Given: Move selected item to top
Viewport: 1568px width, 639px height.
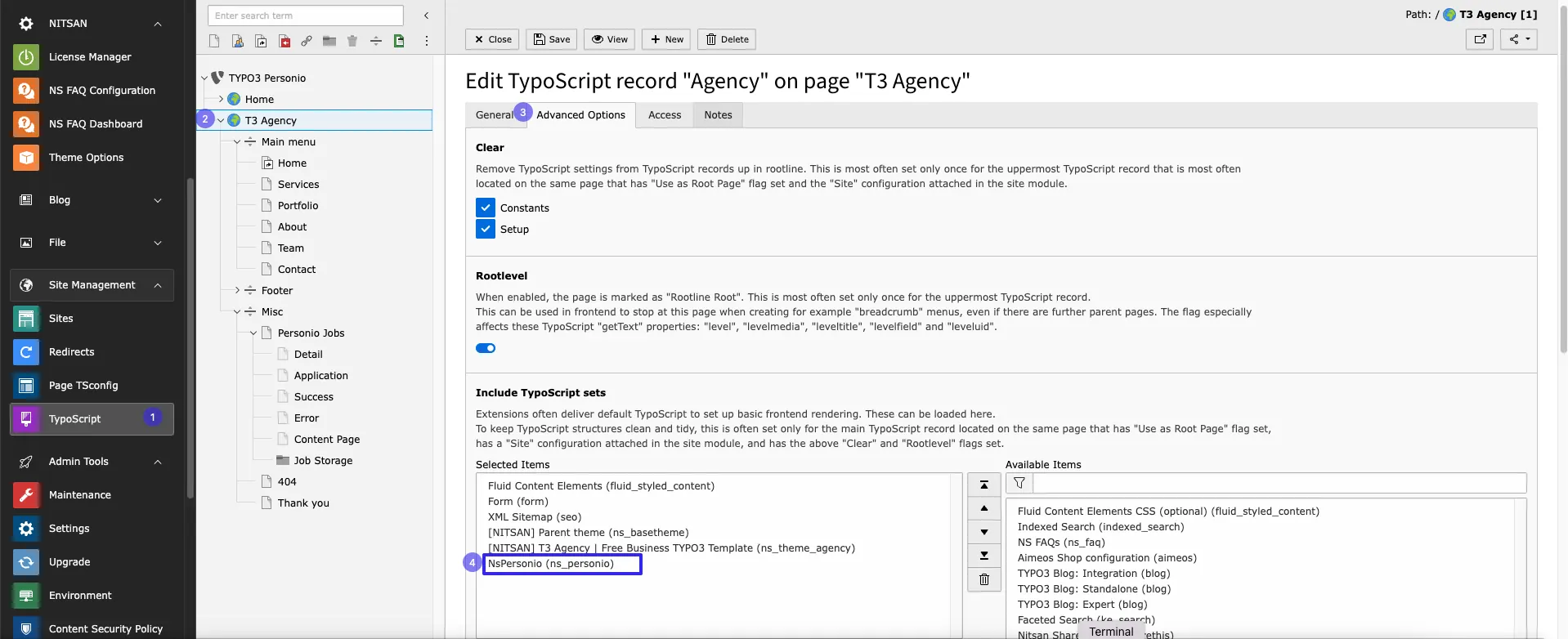Looking at the screenshot, I should (984, 485).
